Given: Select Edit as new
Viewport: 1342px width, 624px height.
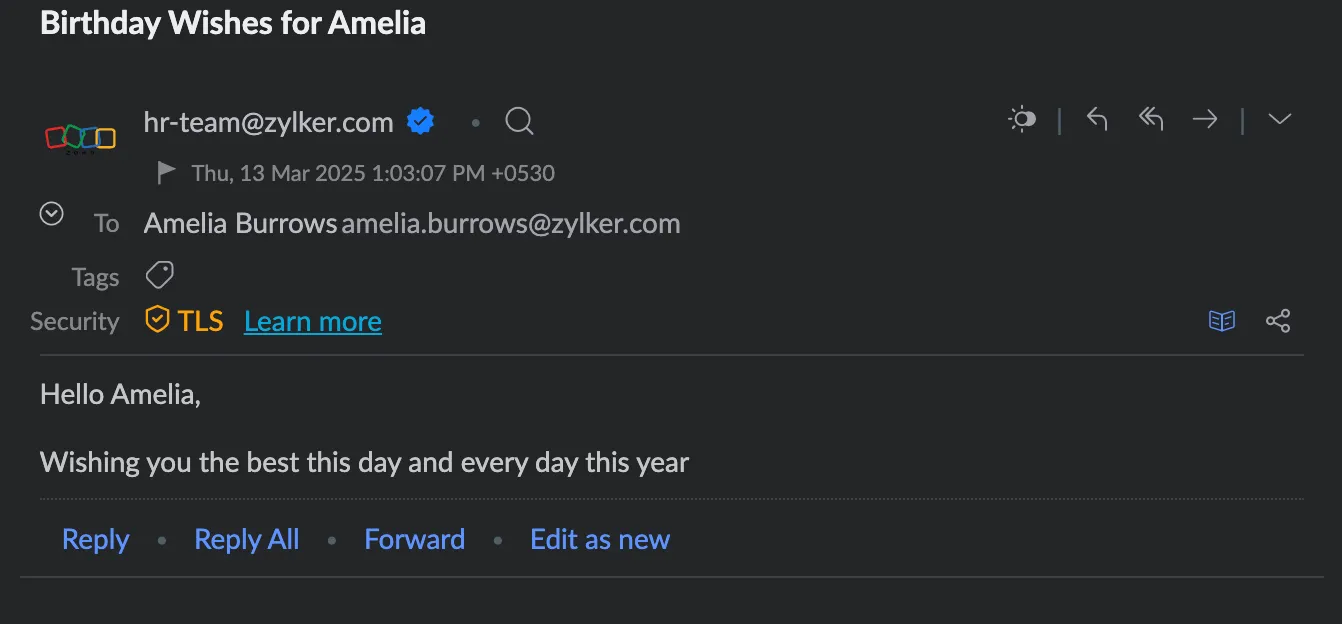Looking at the screenshot, I should 600,539.
